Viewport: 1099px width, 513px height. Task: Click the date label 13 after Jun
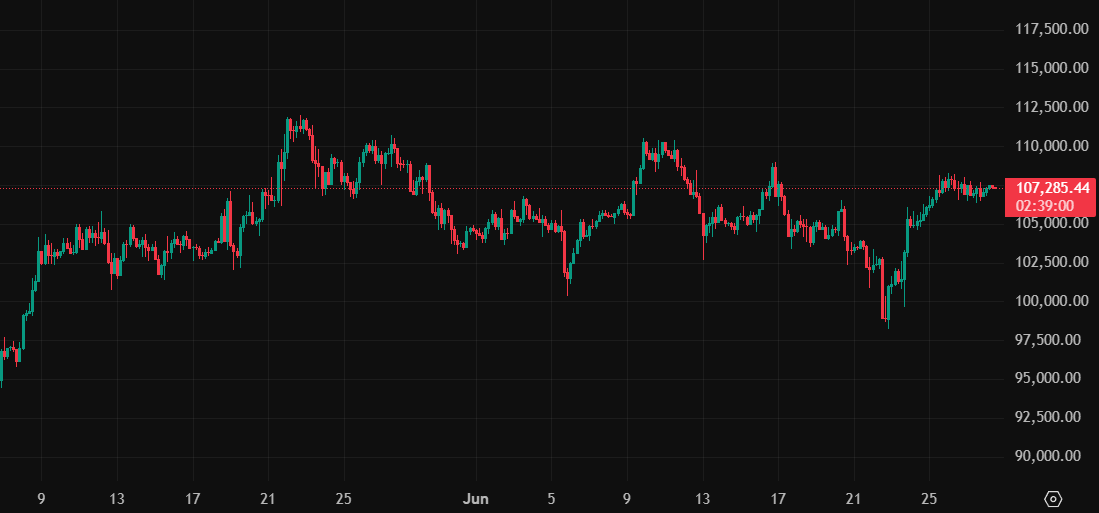pos(702,500)
